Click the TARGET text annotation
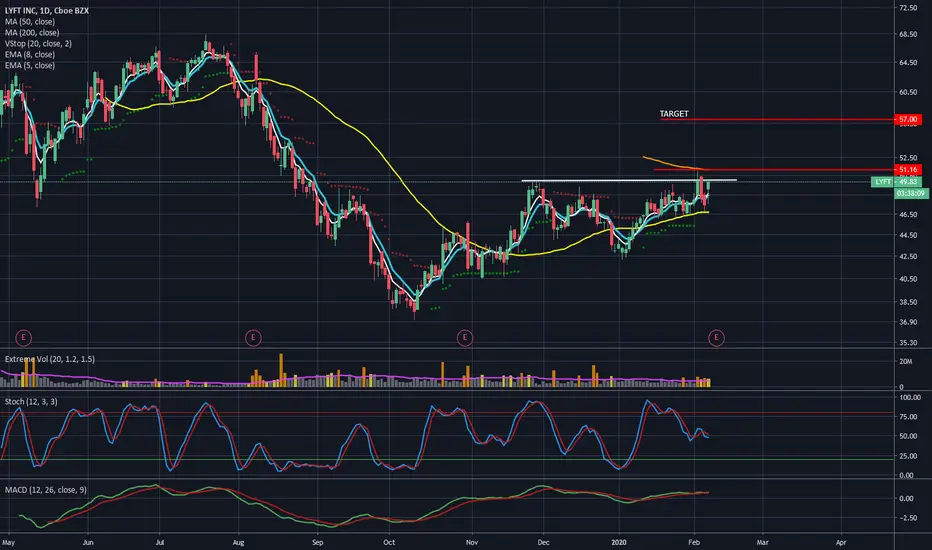Viewport: 932px width, 550px height. point(674,114)
